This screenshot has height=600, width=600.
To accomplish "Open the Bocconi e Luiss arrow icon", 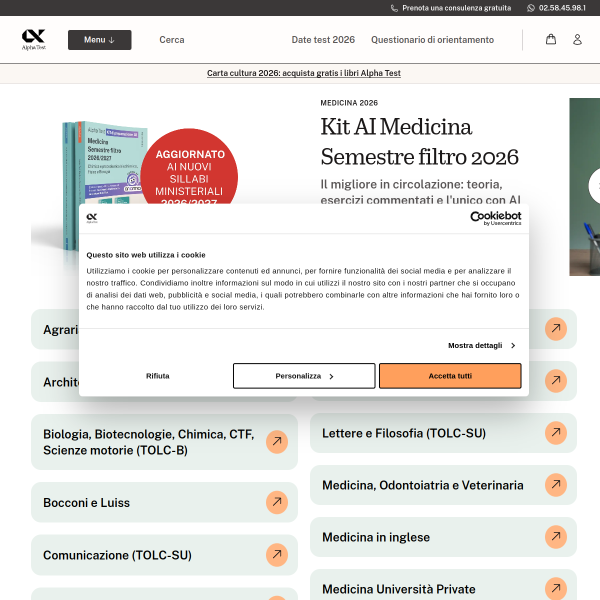I will tap(277, 502).
